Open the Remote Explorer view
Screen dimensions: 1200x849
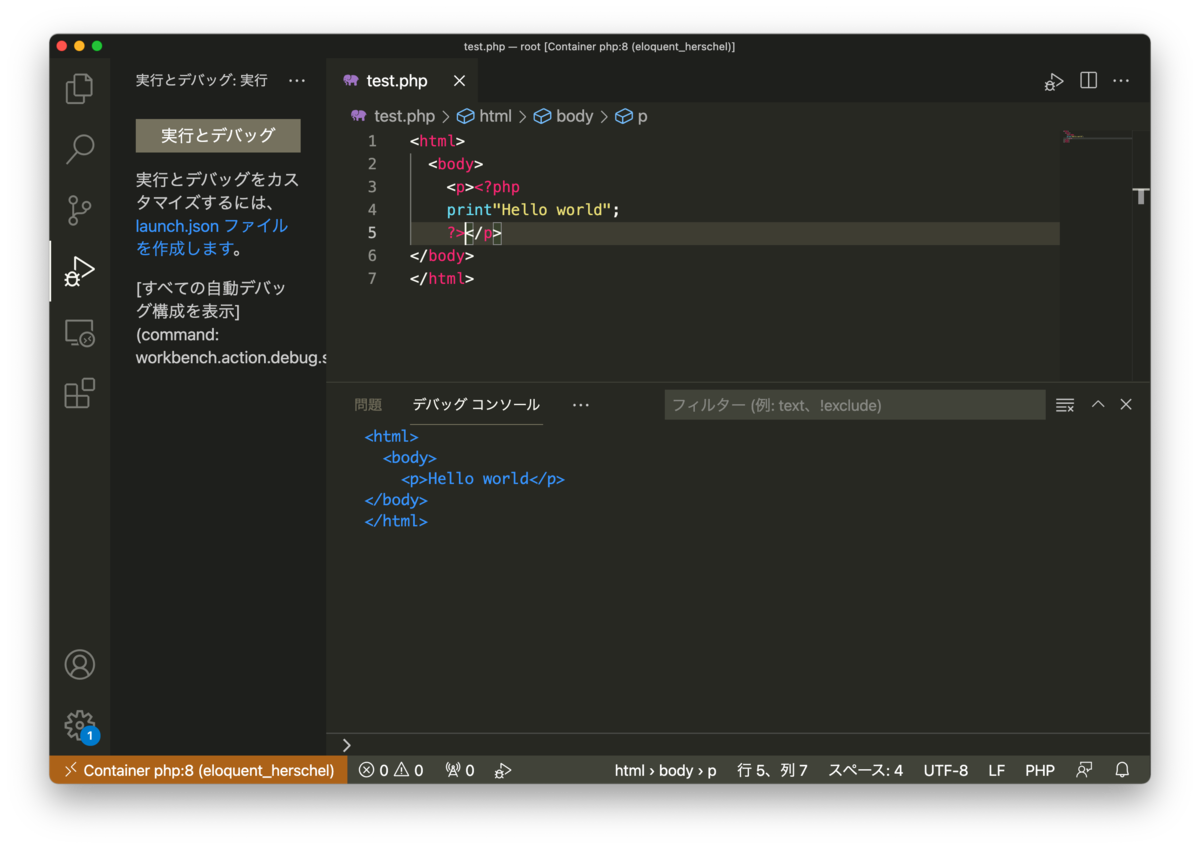[79, 332]
